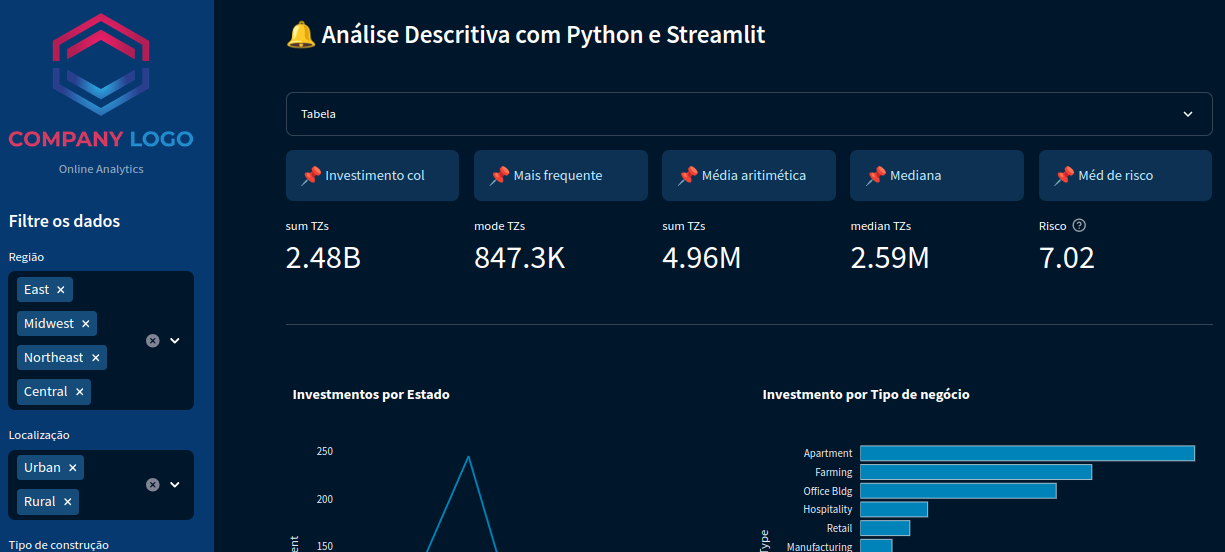Screen dimensions: 1225x552
Task: Clear all selected regions in Região
Action: [x=153, y=340]
